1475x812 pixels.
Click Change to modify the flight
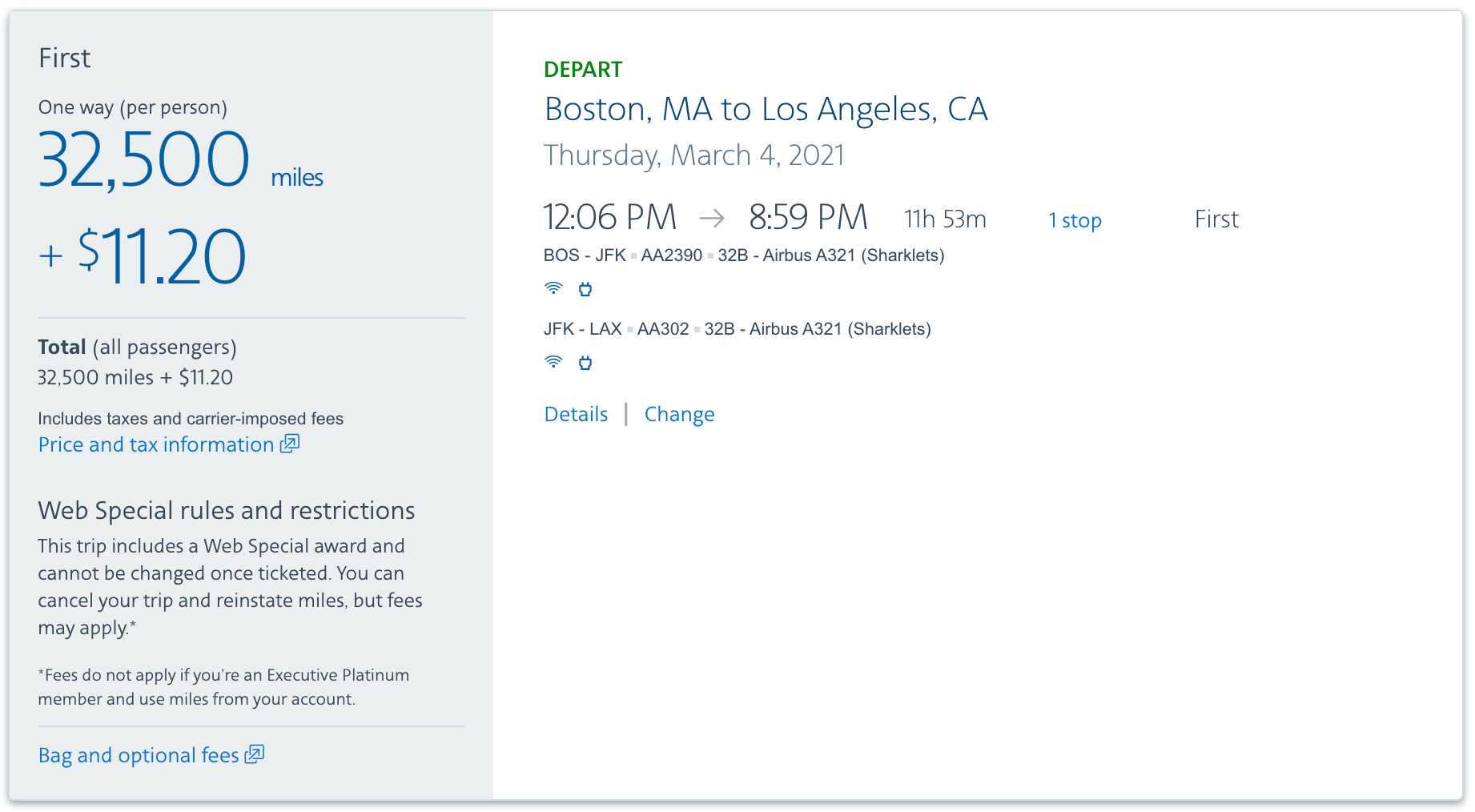(x=679, y=414)
